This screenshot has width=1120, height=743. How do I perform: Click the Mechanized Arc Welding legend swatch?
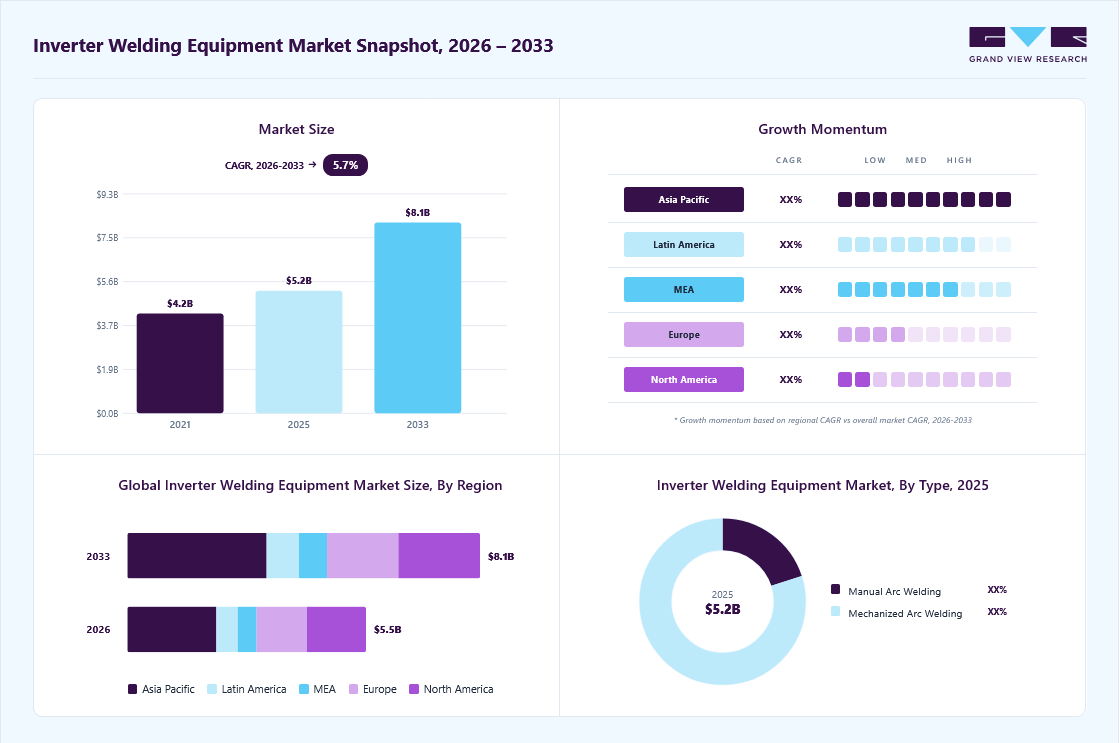tap(835, 612)
